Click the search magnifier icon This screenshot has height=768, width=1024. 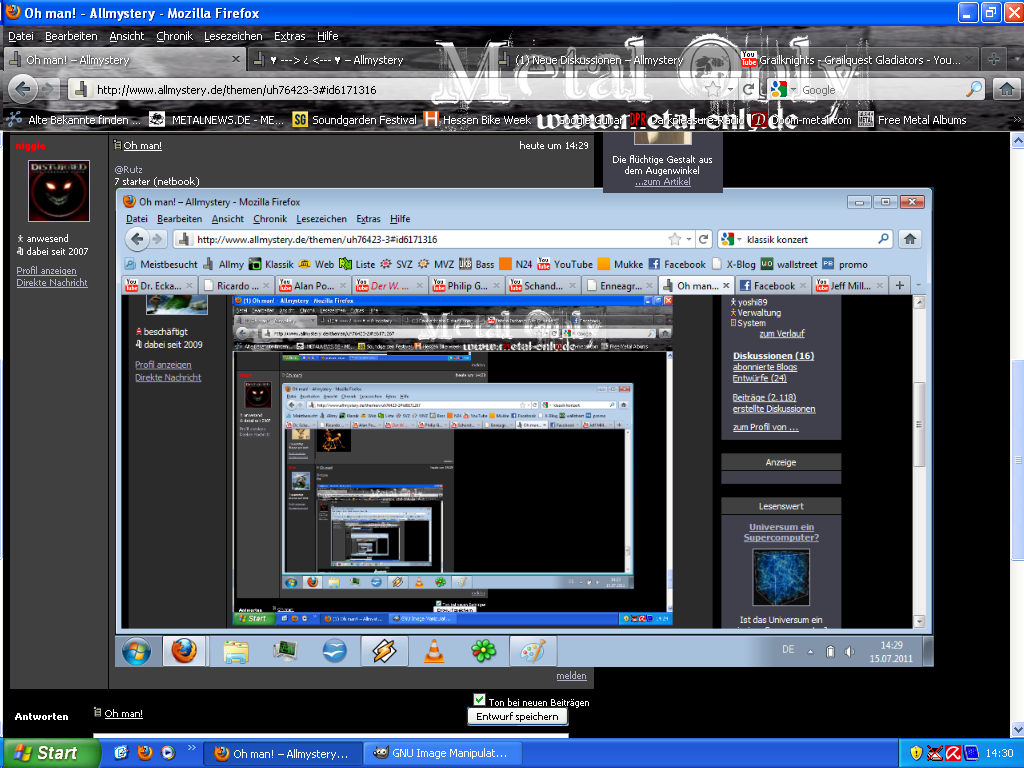[x=973, y=89]
